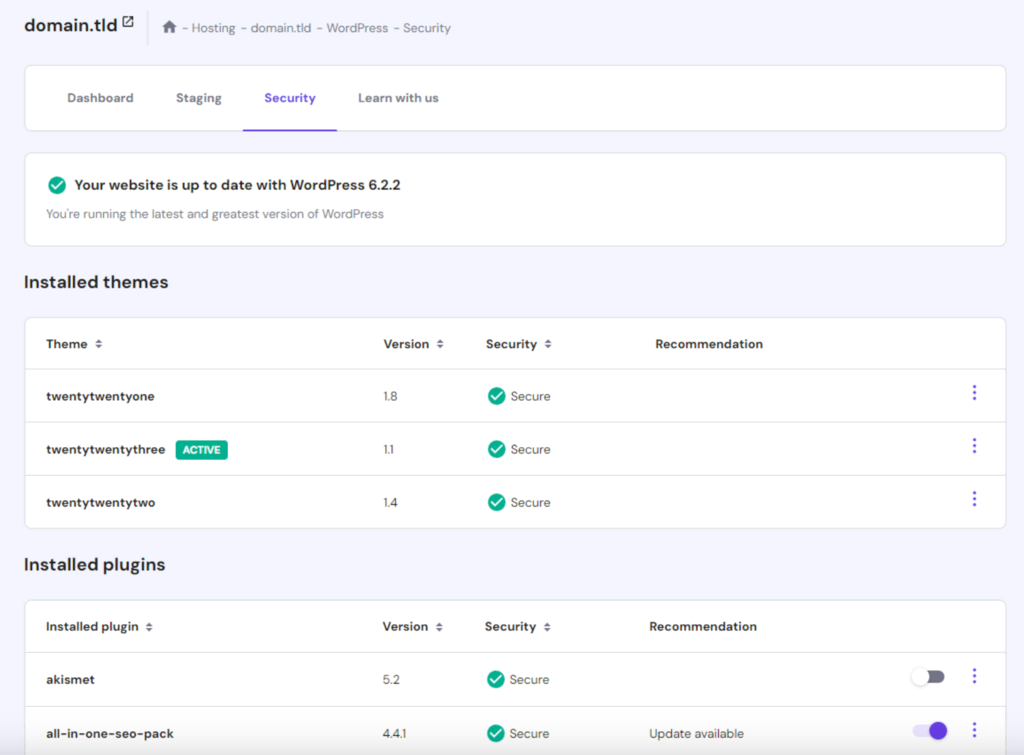The width and height of the screenshot is (1024, 755).
Task: Open domain.tld external link icon
Action: (128, 22)
